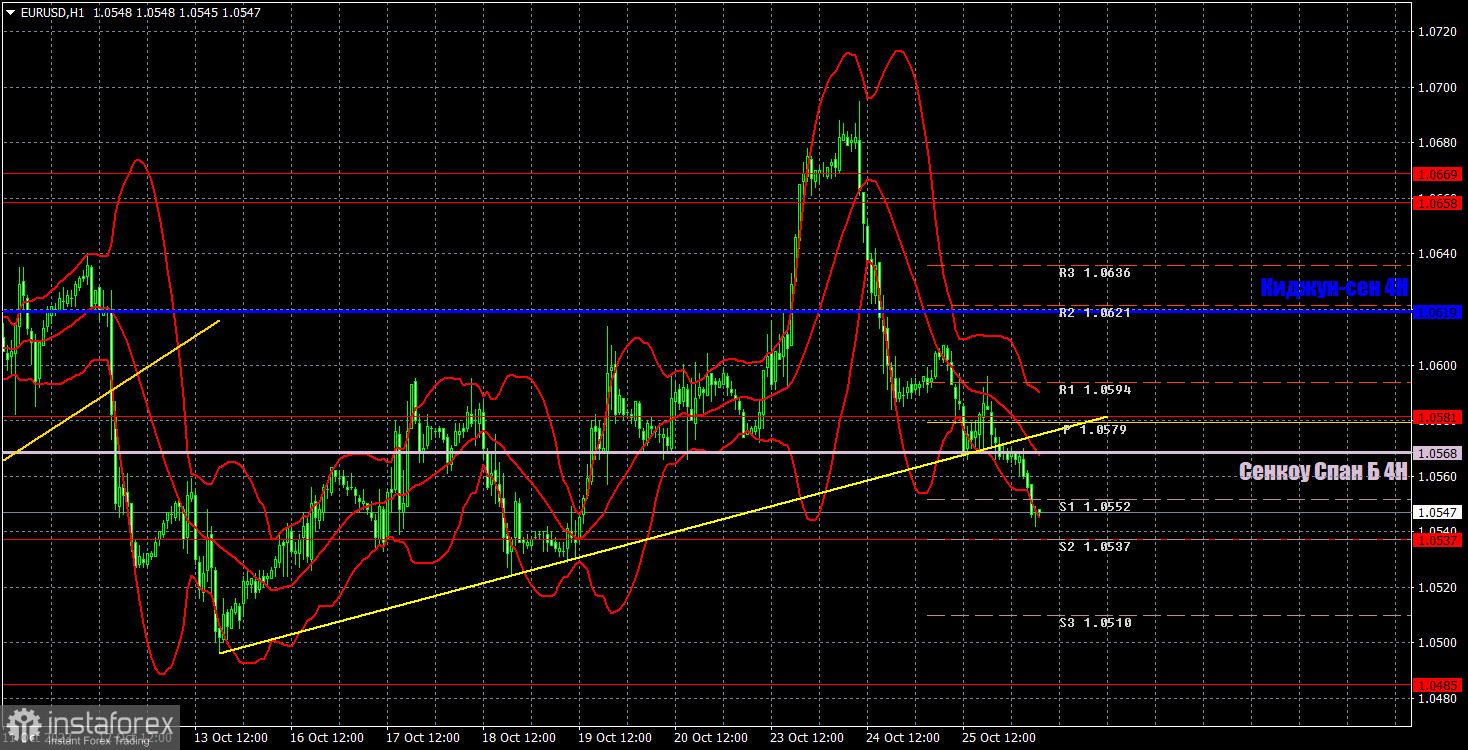The width and height of the screenshot is (1468, 750).
Task: Select the R3 1.0636 pivot label
Action: point(1095,272)
